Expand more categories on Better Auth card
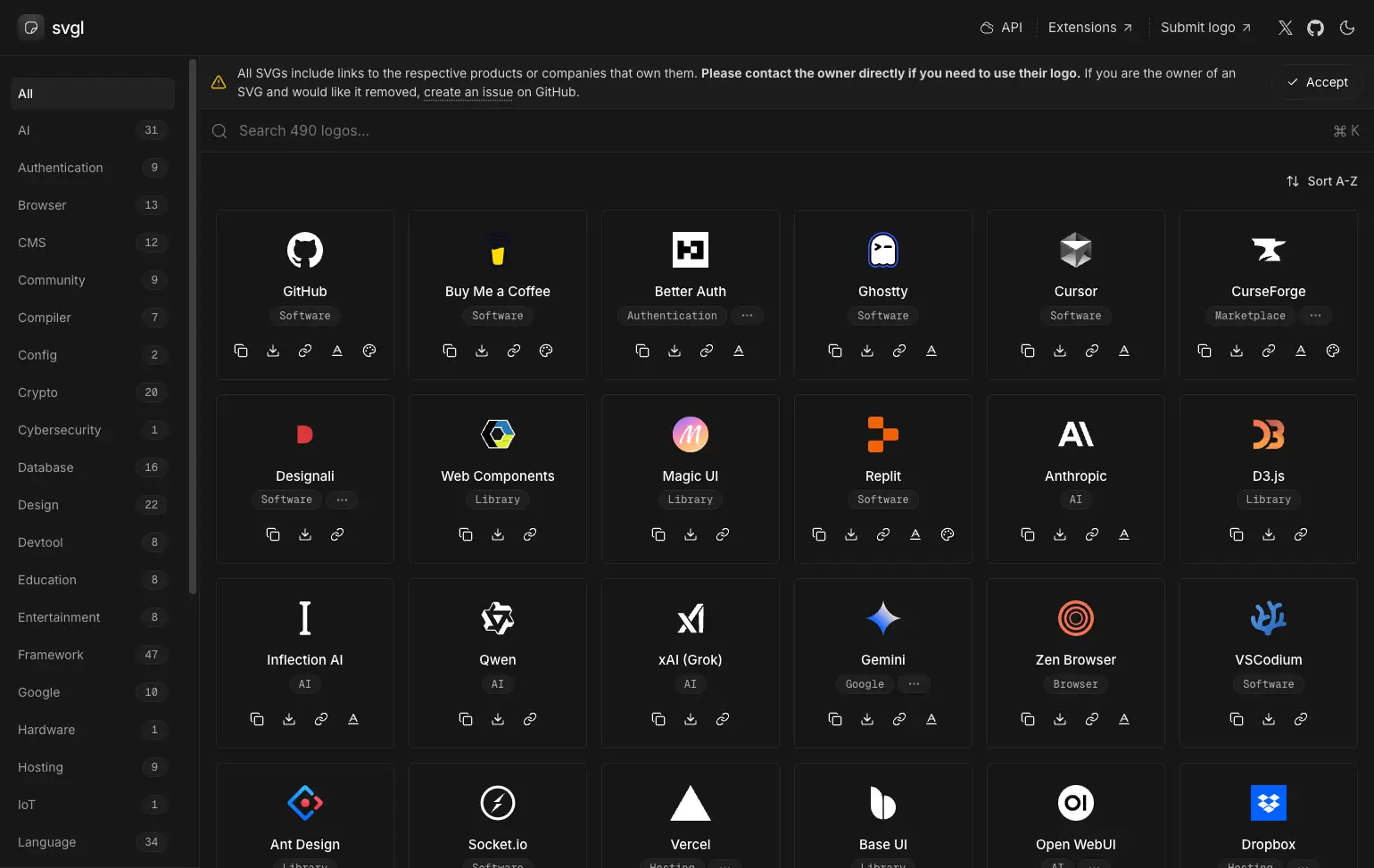Image resolution: width=1374 pixels, height=868 pixels. (748, 316)
